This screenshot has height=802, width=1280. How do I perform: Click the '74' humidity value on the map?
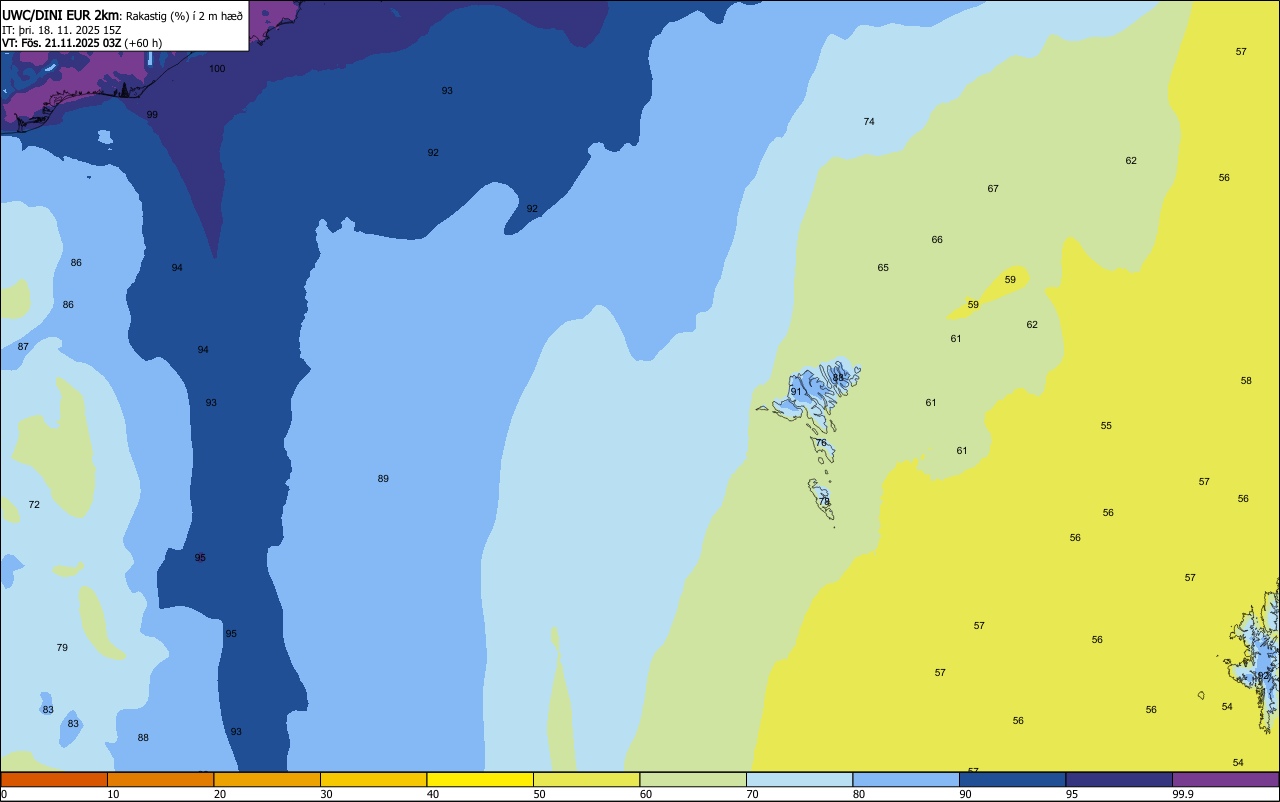point(869,121)
